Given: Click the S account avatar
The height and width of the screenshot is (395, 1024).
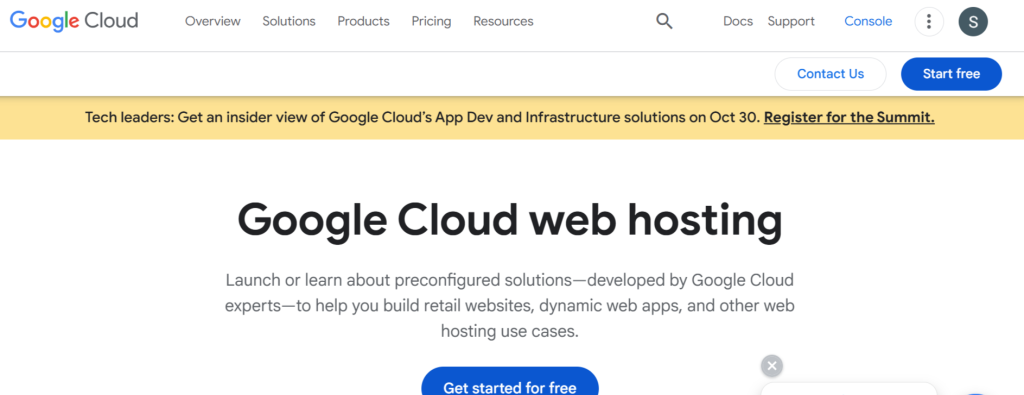Looking at the screenshot, I should point(973,22).
